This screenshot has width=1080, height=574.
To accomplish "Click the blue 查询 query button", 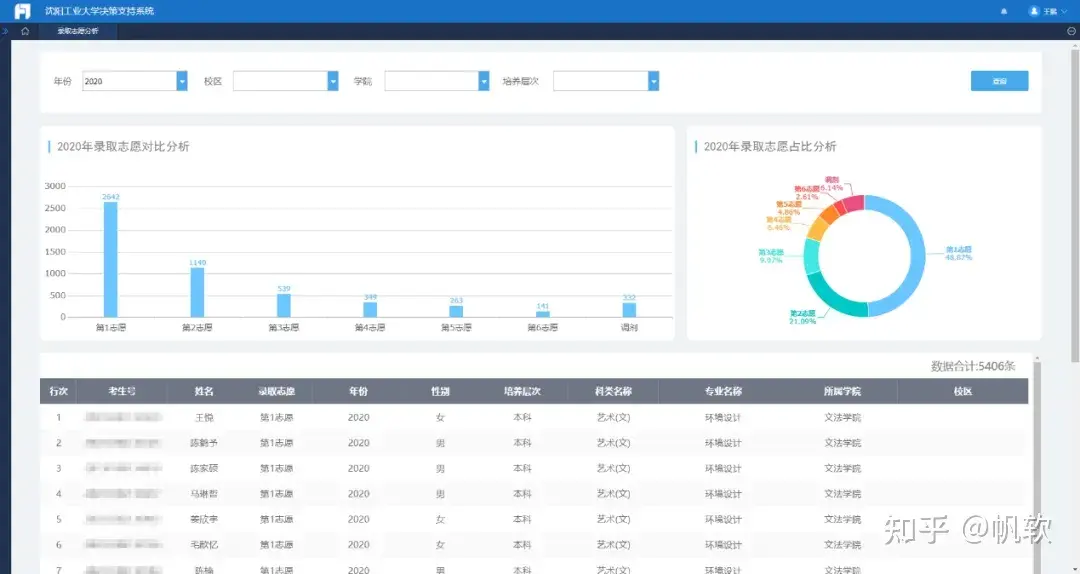I will [x=999, y=81].
